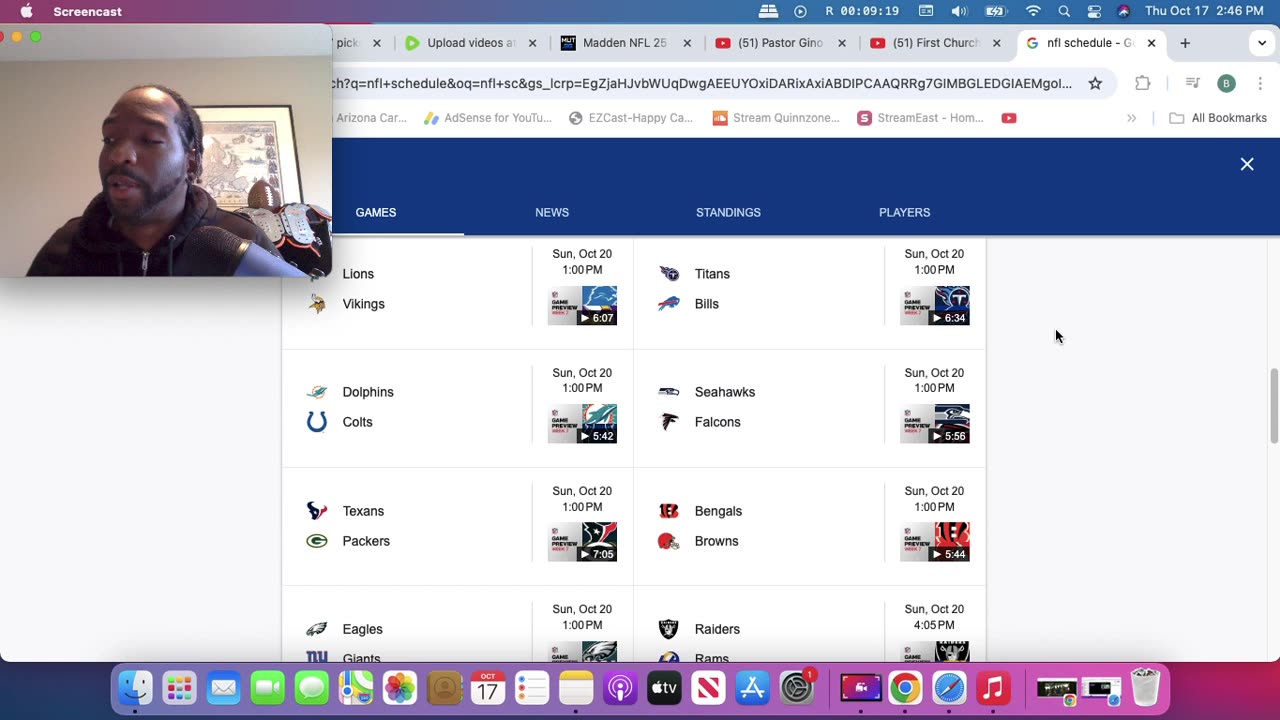Open Mail from the Dock
The width and height of the screenshot is (1280, 720).
[x=224, y=688]
